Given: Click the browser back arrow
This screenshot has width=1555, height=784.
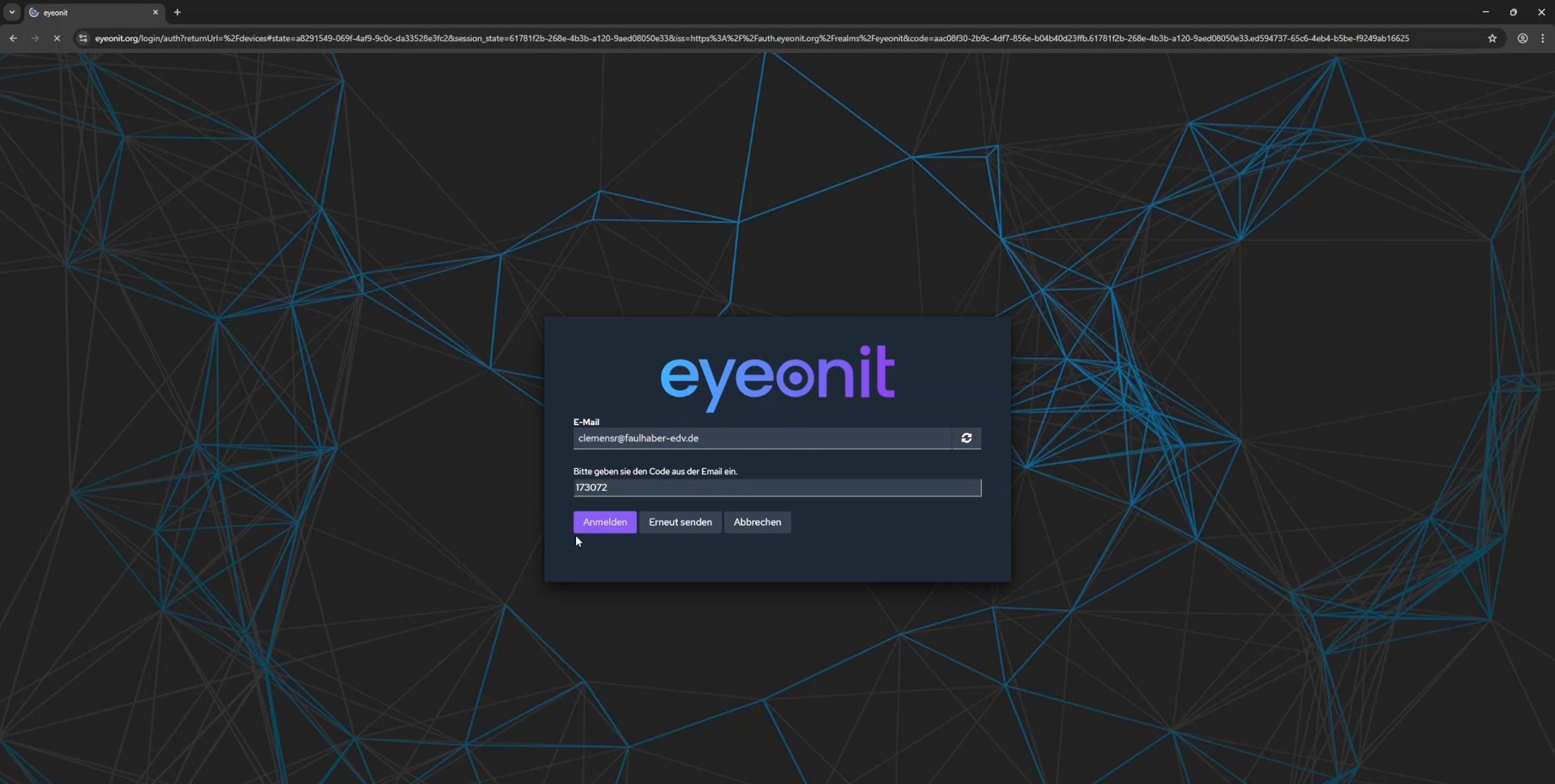Looking at the screenshot, I should pyautogui.click(x=13, y=38).
